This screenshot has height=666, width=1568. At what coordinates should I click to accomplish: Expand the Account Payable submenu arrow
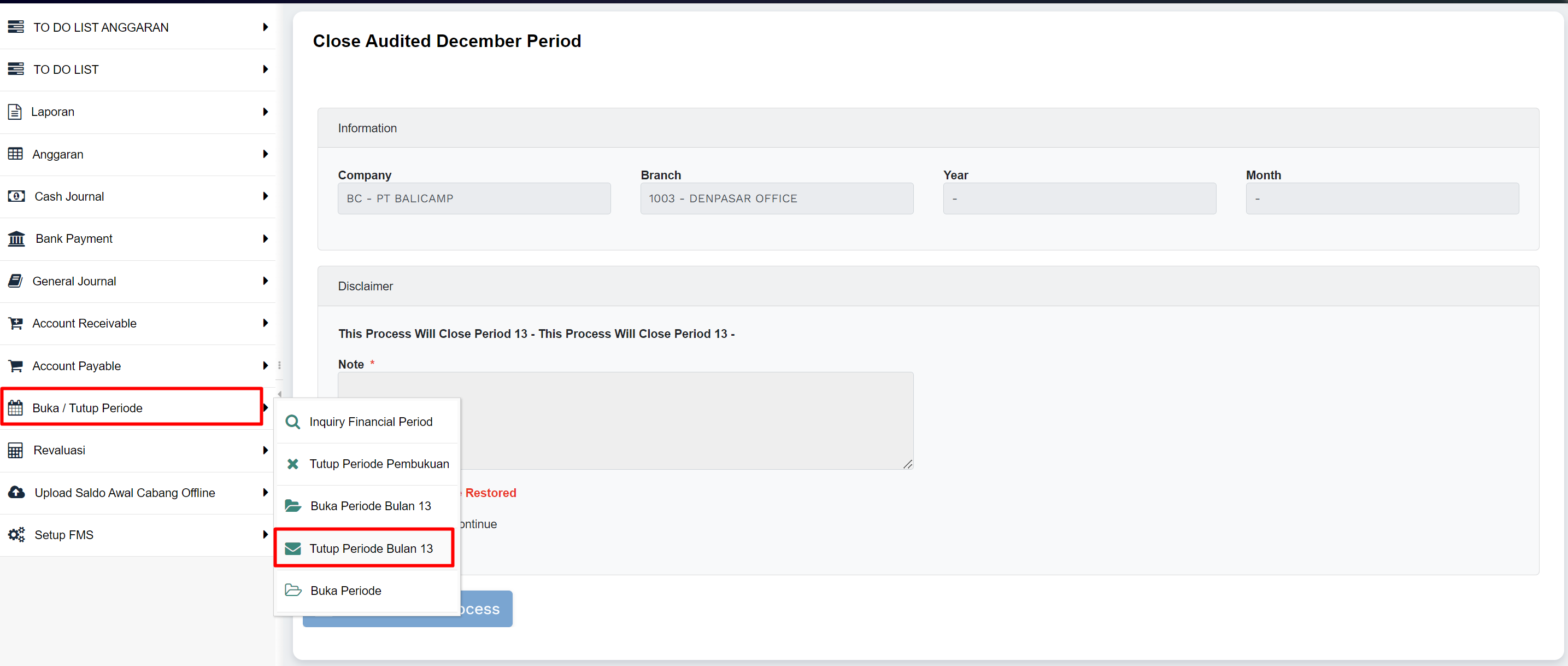click(x=266, y=365)
